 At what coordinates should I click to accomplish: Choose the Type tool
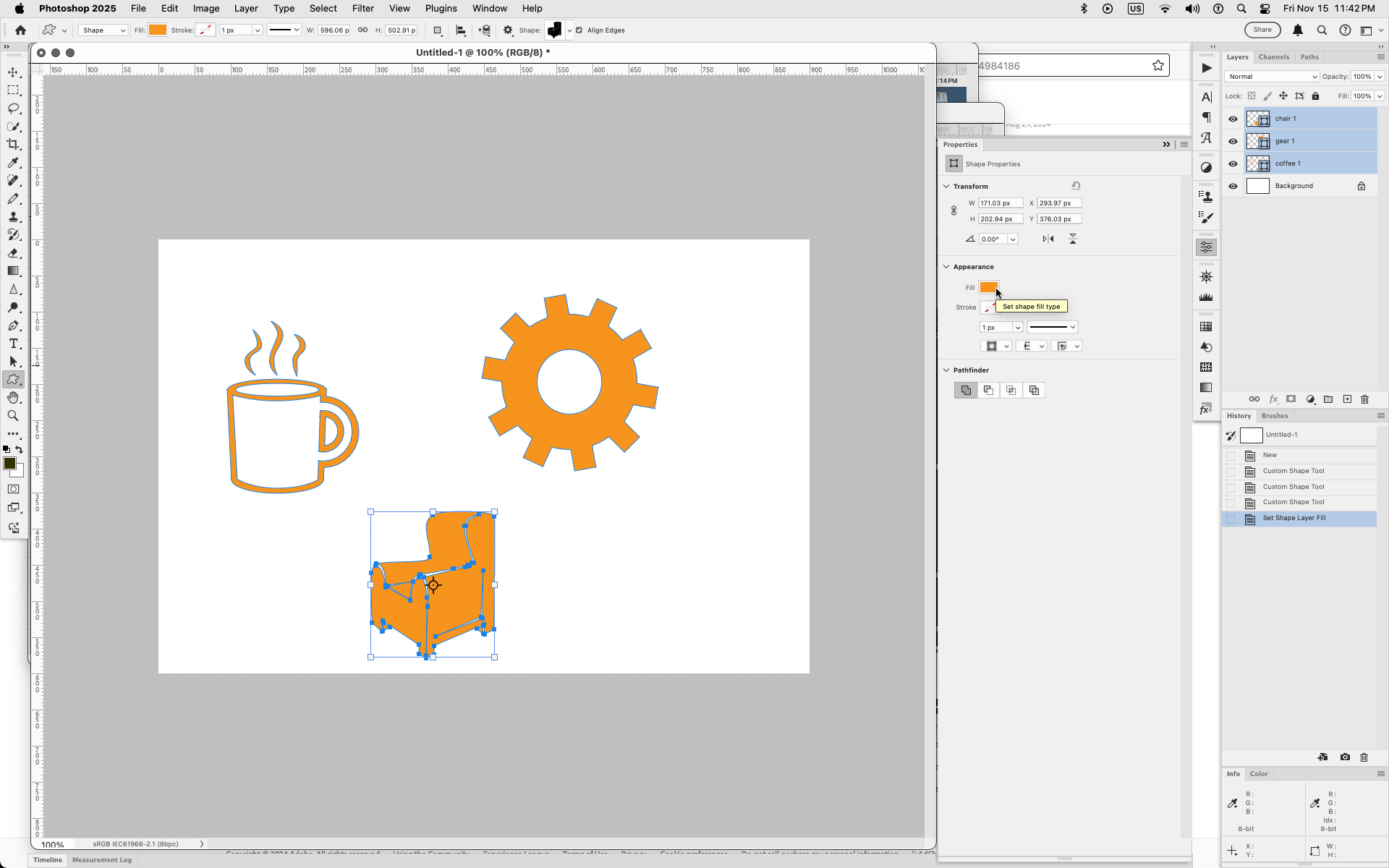[13, 344]
